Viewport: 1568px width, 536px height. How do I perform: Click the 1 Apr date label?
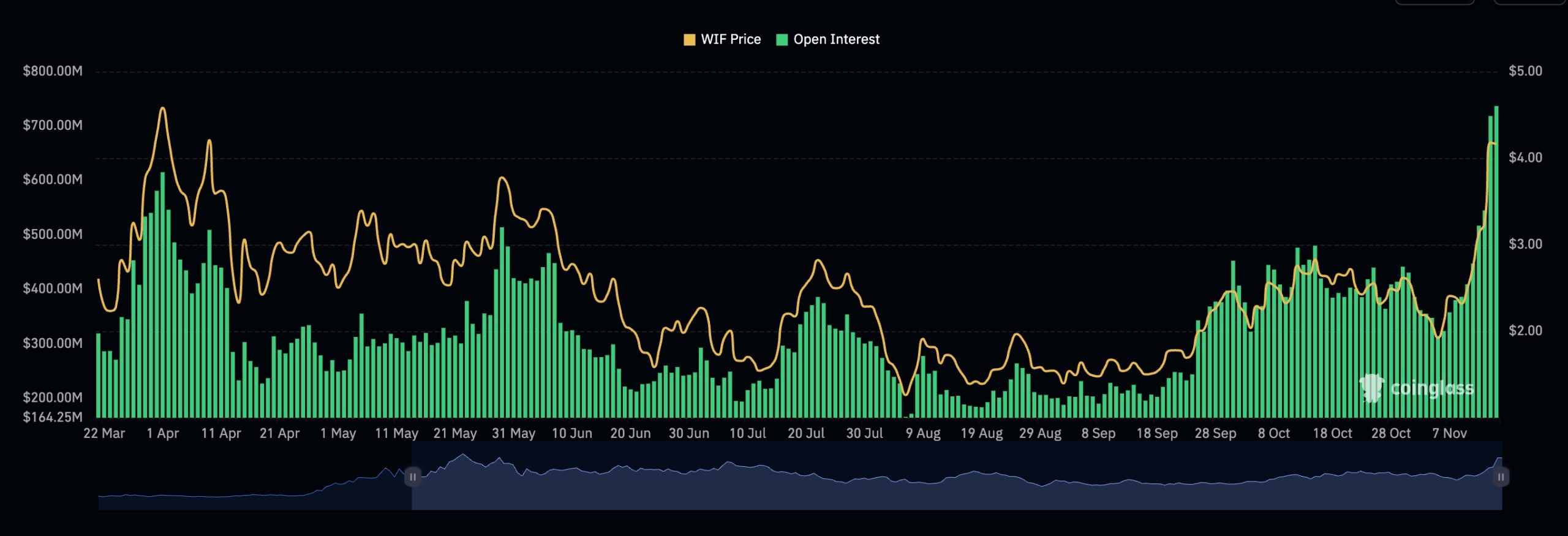pos(163,433)
